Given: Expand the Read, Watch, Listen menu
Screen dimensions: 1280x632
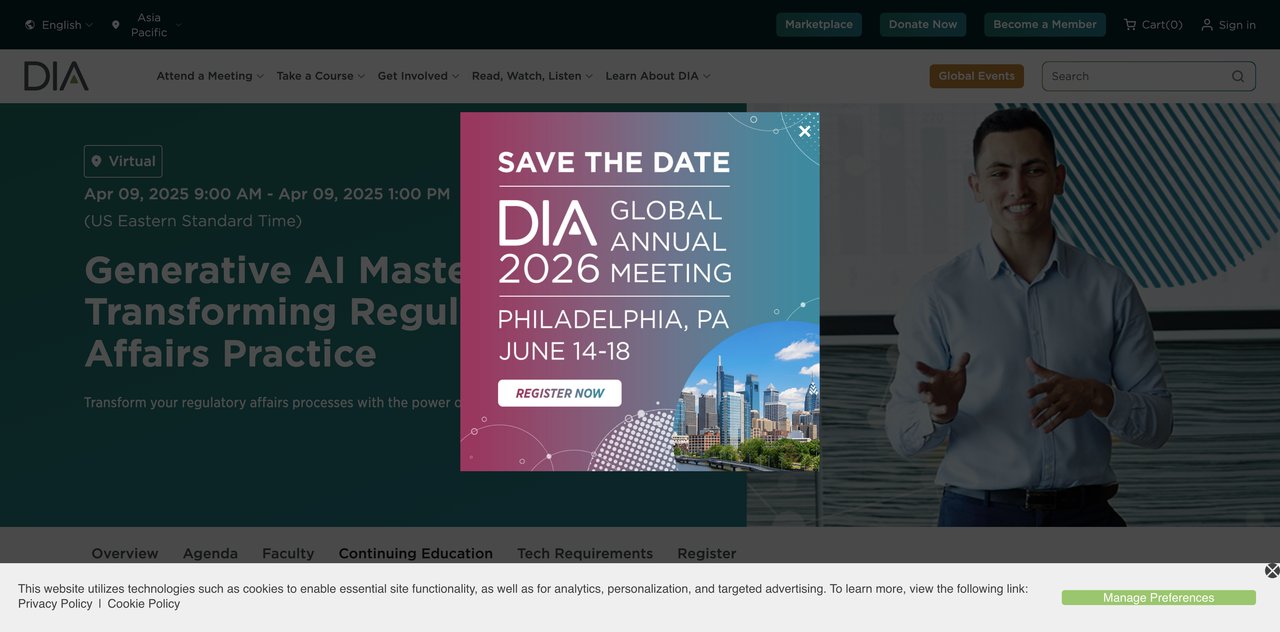Looking at the screenshot, I should (532, 76).
